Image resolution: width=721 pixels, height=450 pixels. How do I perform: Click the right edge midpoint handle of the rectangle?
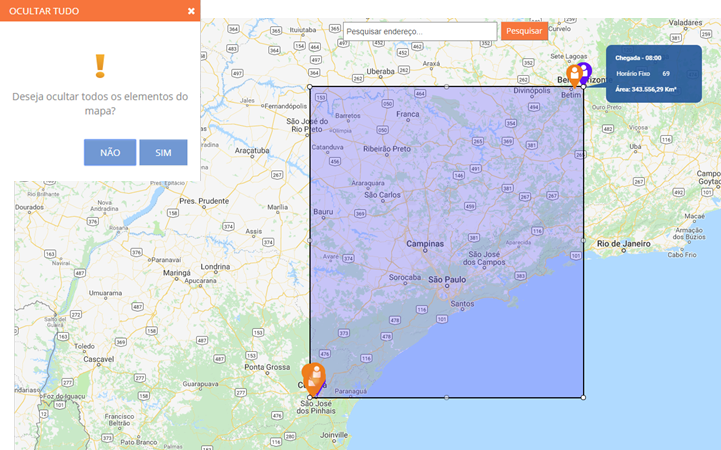(584, 240)
